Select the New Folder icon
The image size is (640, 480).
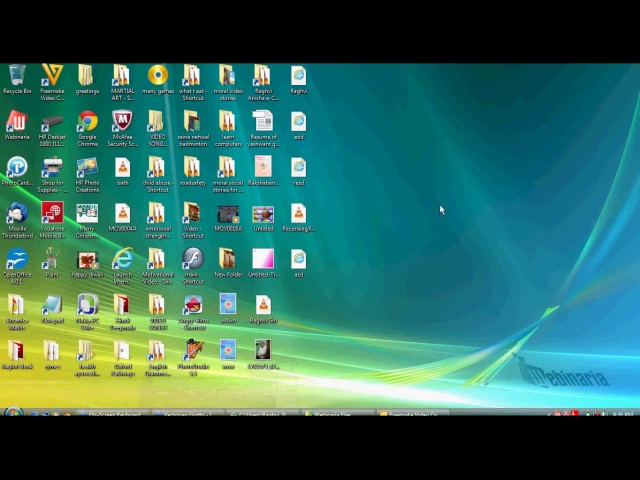click(x=228, y=263)
